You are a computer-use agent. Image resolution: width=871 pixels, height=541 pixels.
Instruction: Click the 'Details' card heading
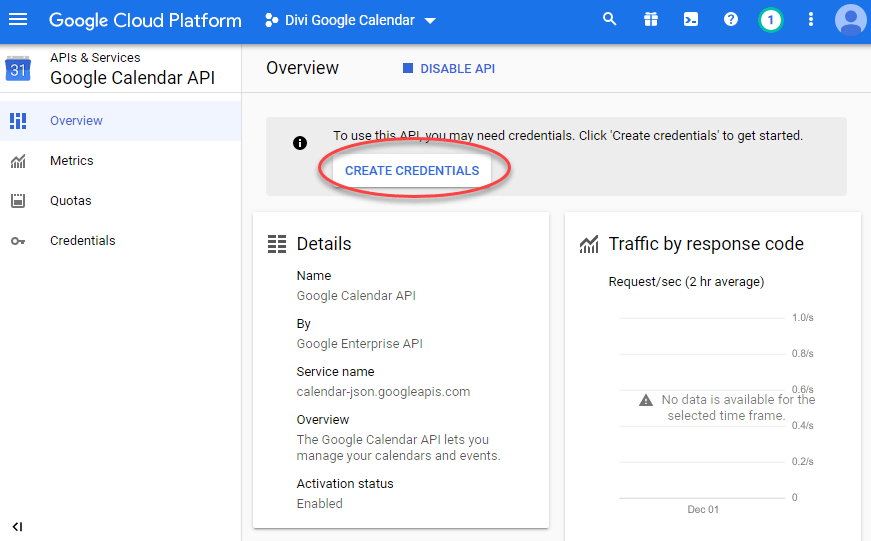click(324, 244)
